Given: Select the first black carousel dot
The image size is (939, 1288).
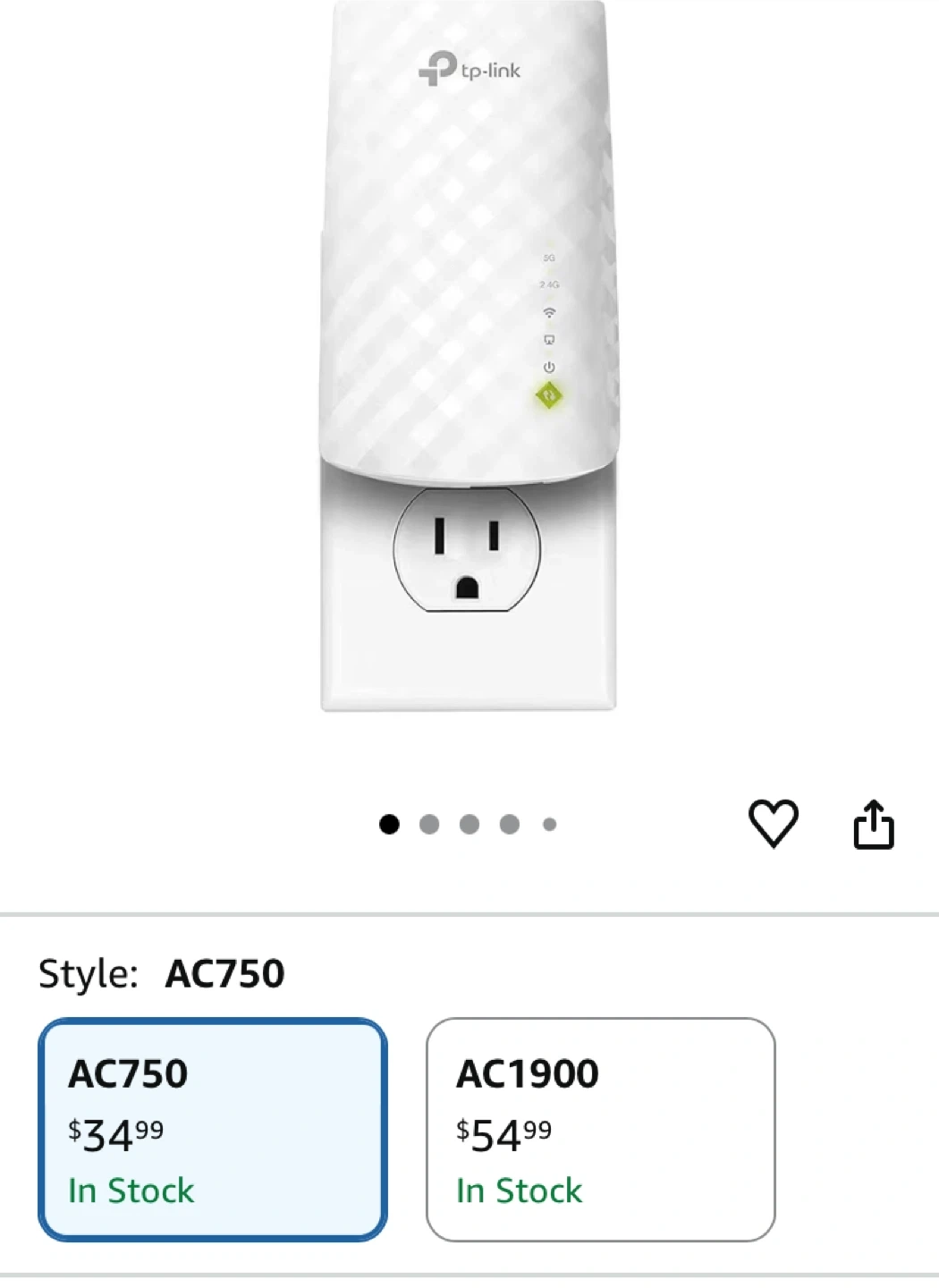Looking at the screenshot, I should coord(389,824).
